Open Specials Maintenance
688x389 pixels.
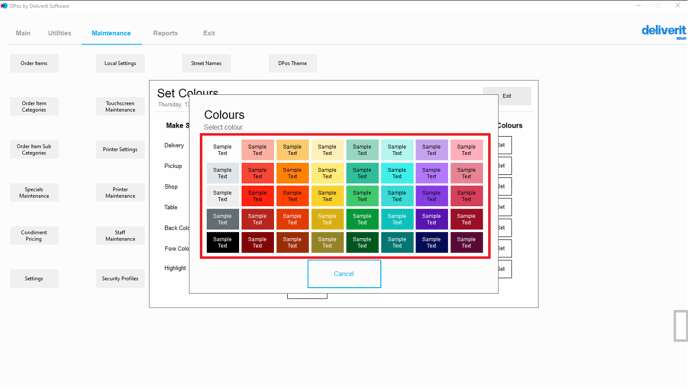[34, 193]
